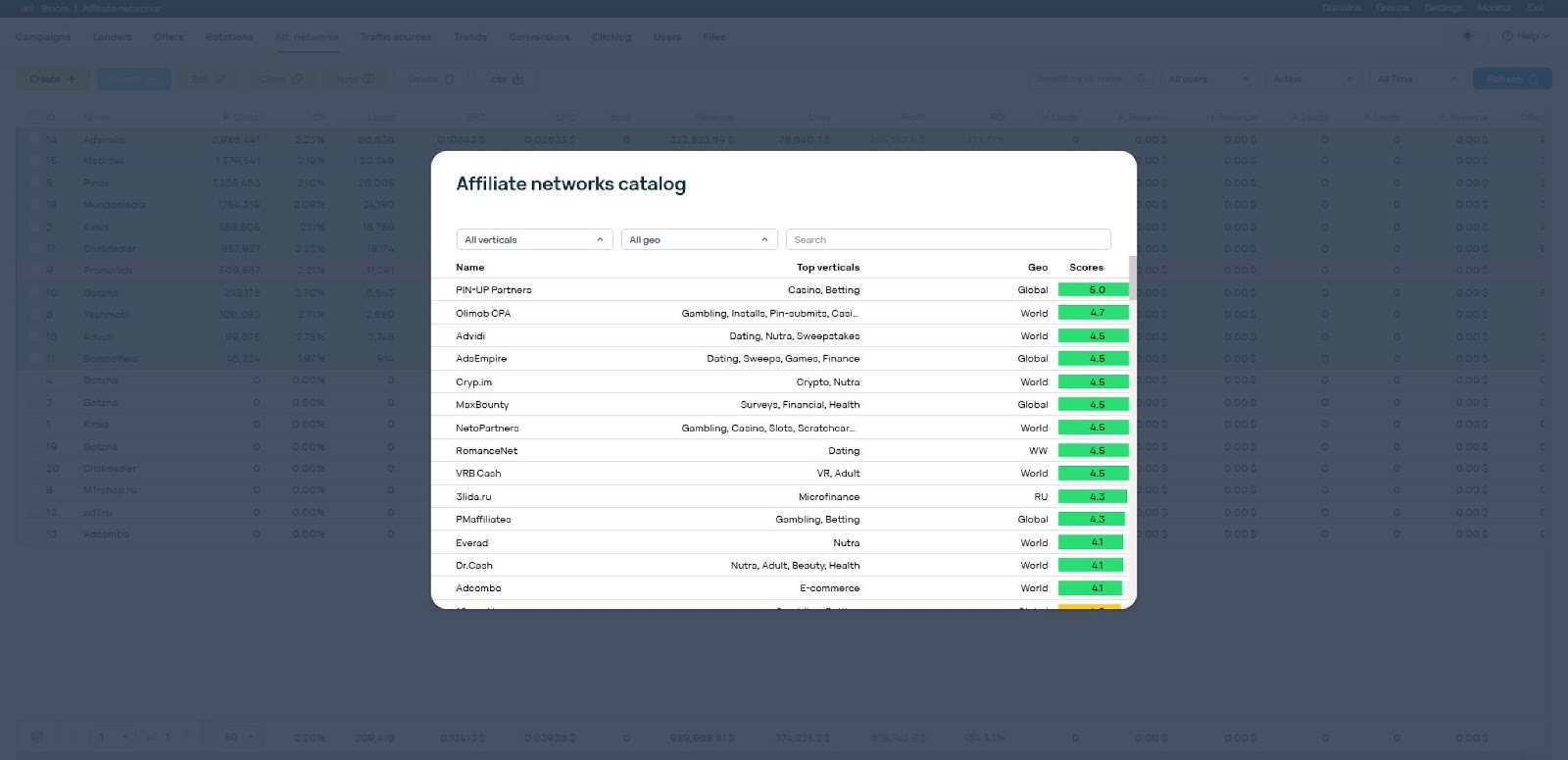Open the All verticals dropdown

534,239
